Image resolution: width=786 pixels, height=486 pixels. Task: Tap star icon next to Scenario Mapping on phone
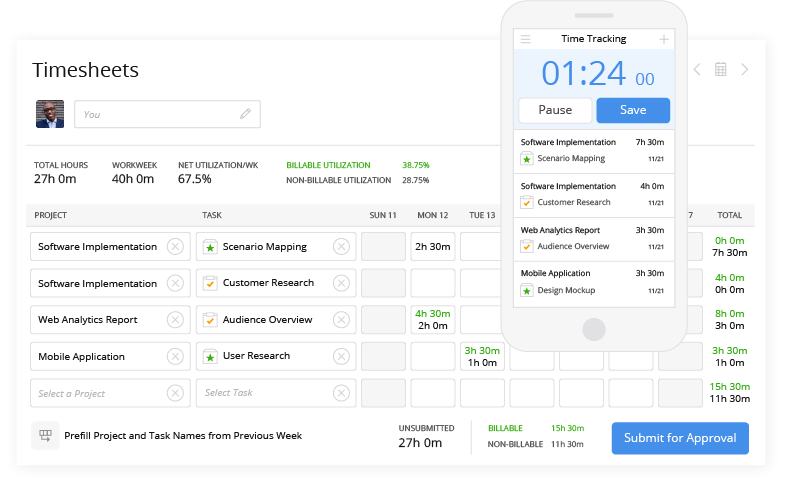[526, 159]
